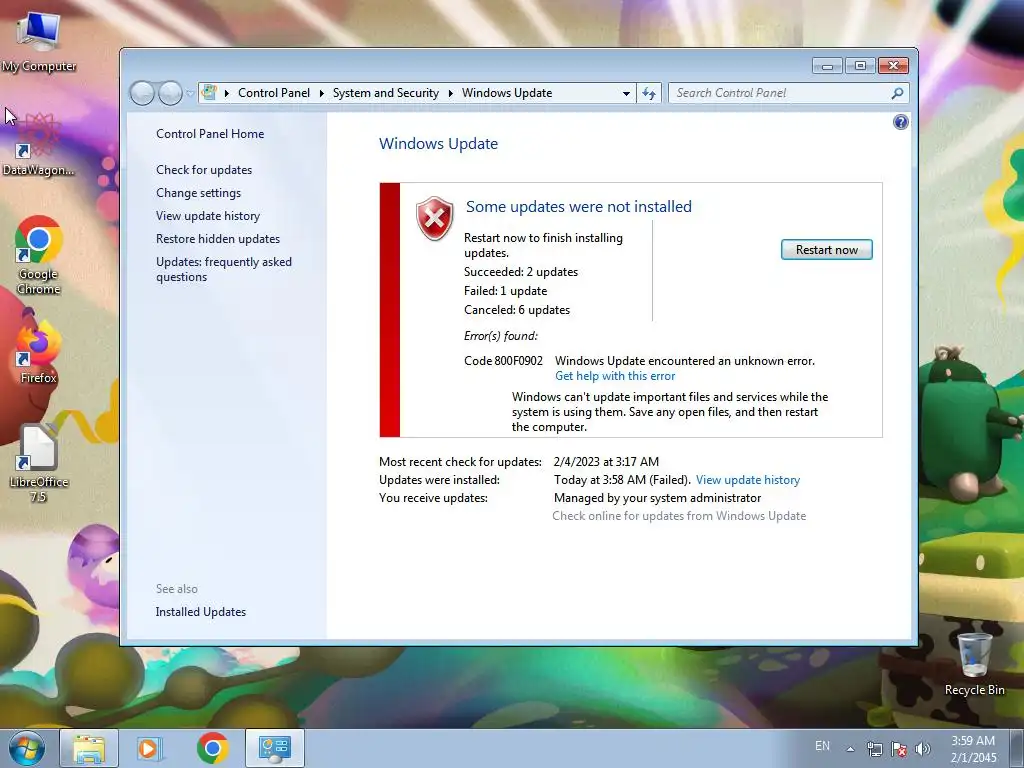
Task: Open Installed Updates under See also
Action: click(200, 612)
